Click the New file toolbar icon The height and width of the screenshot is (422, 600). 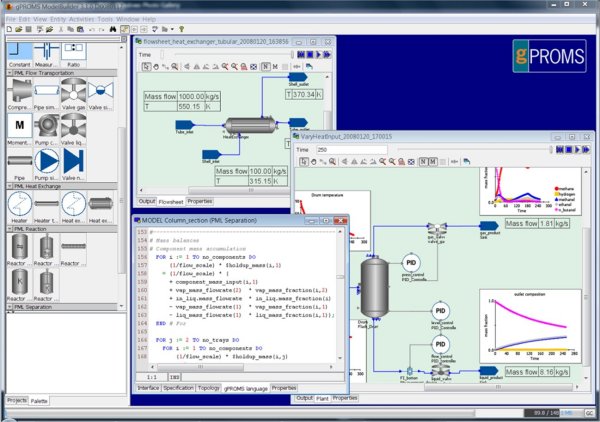(10, 29)
